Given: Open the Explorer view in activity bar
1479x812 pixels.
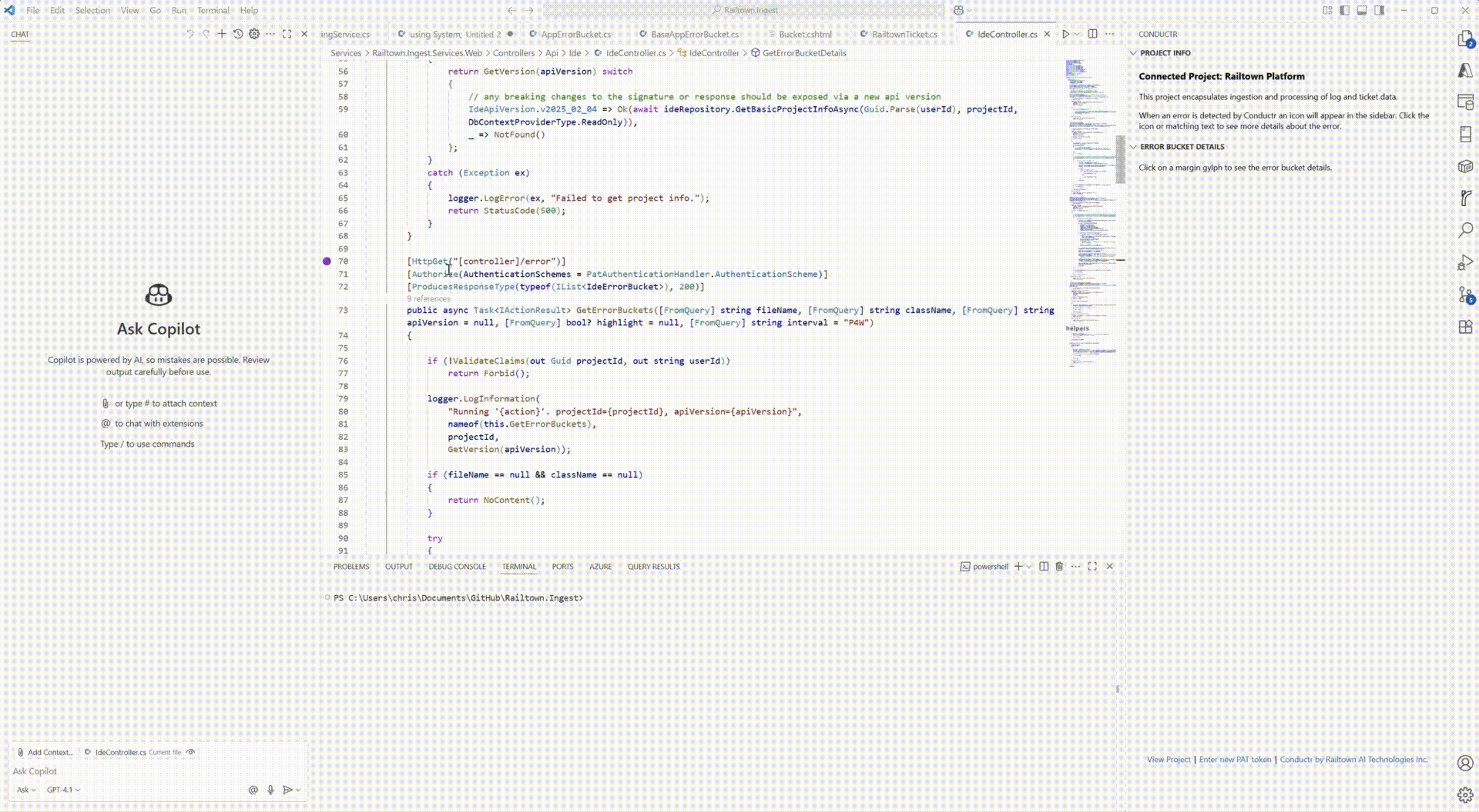Looking at the screenshot, I should [x=1465, y=39].
